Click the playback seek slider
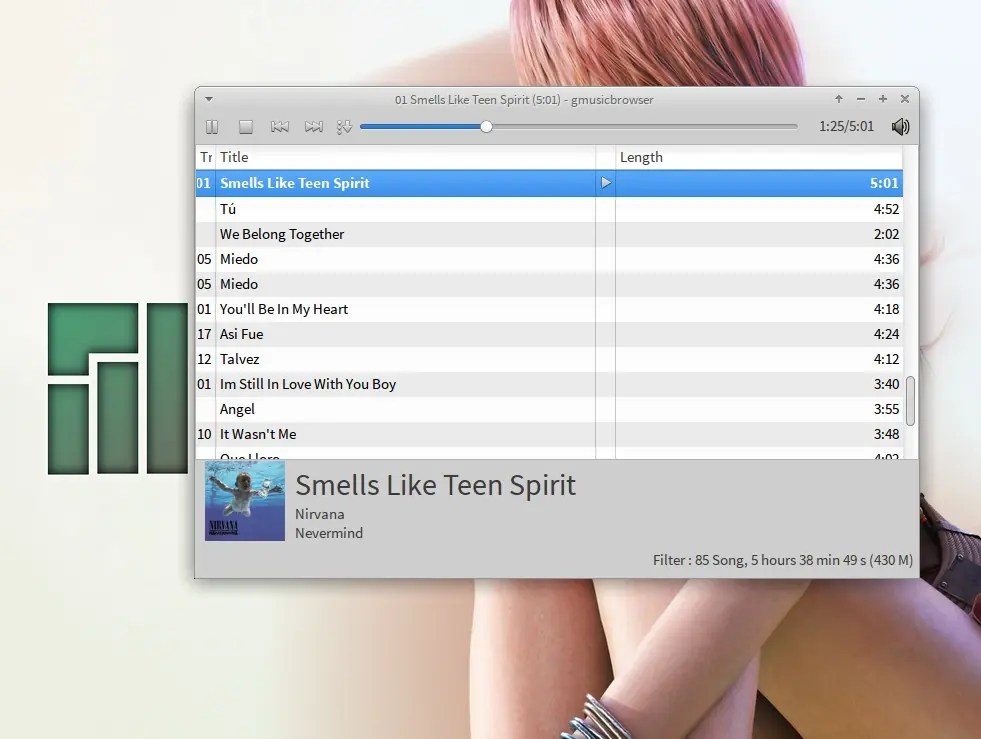 pyautogui.click(x=579, y=127)
